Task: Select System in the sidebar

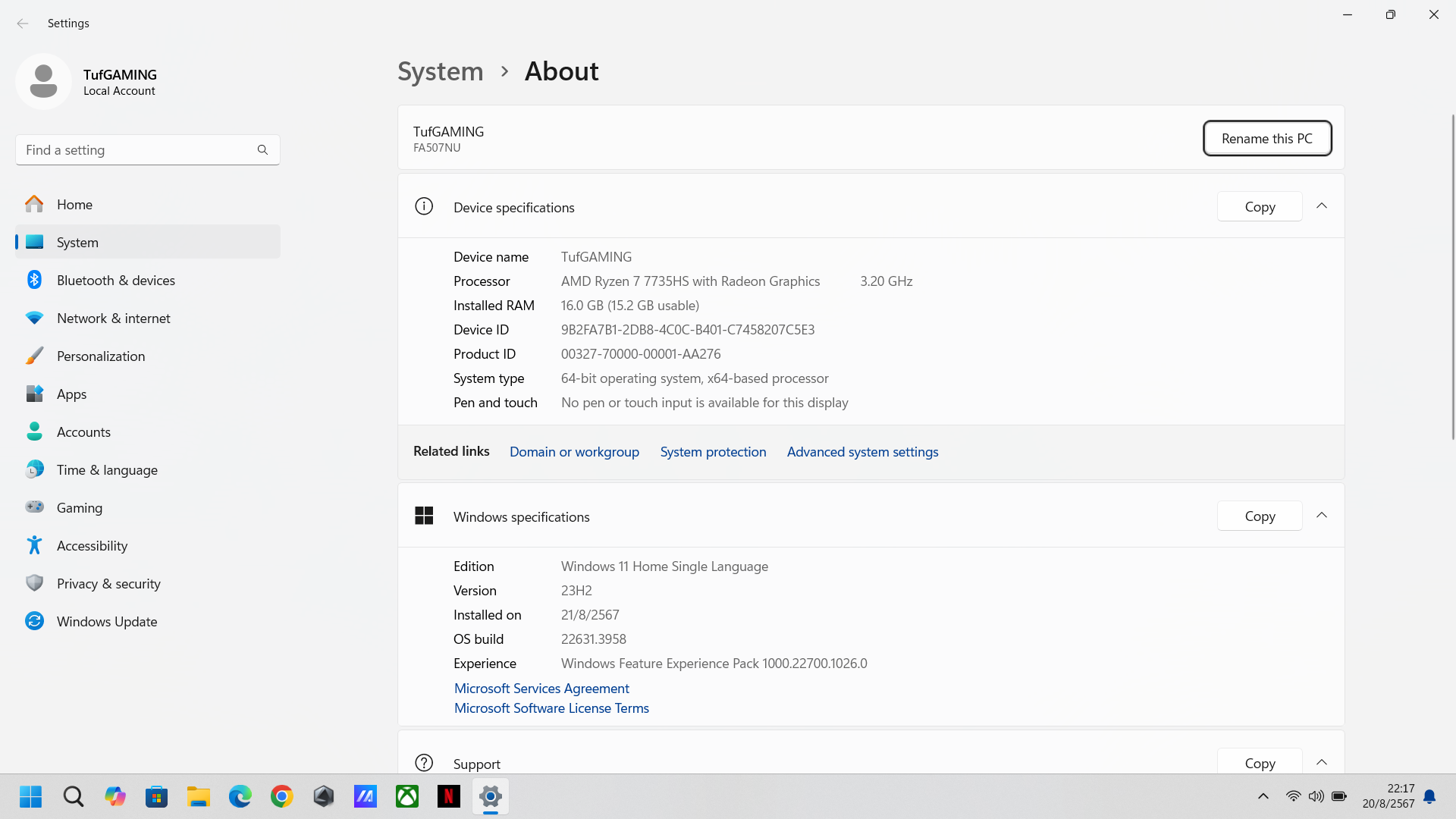Action: point(148,242)
